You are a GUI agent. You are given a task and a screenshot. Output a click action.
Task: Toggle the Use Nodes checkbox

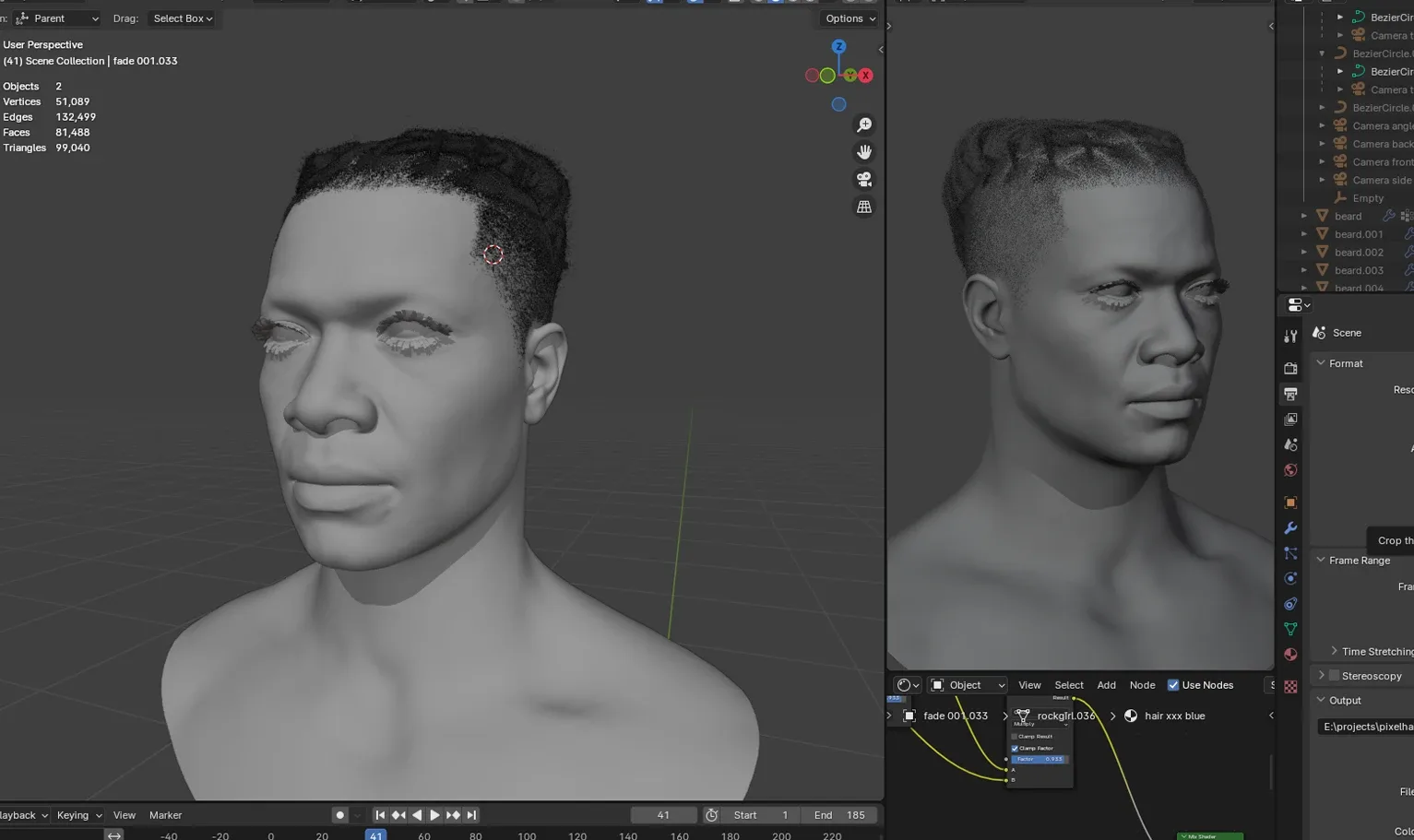[x=1173, y=685]
